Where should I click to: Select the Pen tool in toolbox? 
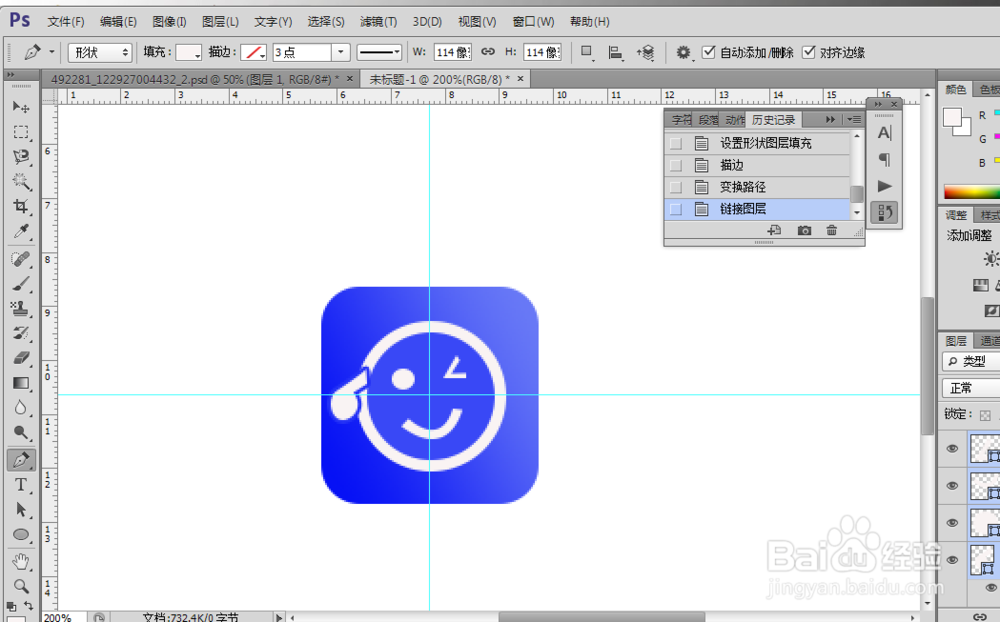pos(21,459)
